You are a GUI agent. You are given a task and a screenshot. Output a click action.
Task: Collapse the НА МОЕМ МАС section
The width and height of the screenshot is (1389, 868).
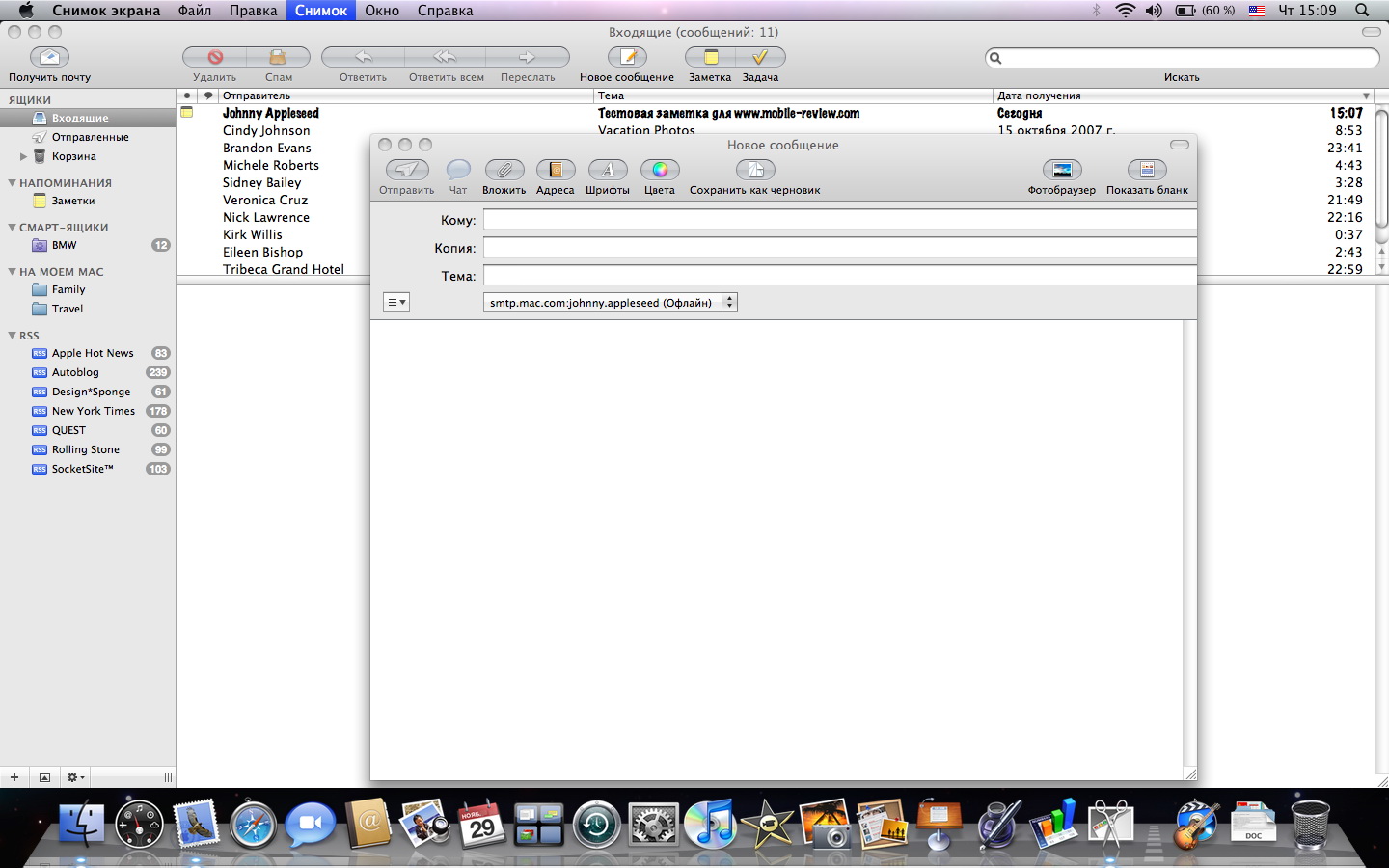[x=12, y=271]
